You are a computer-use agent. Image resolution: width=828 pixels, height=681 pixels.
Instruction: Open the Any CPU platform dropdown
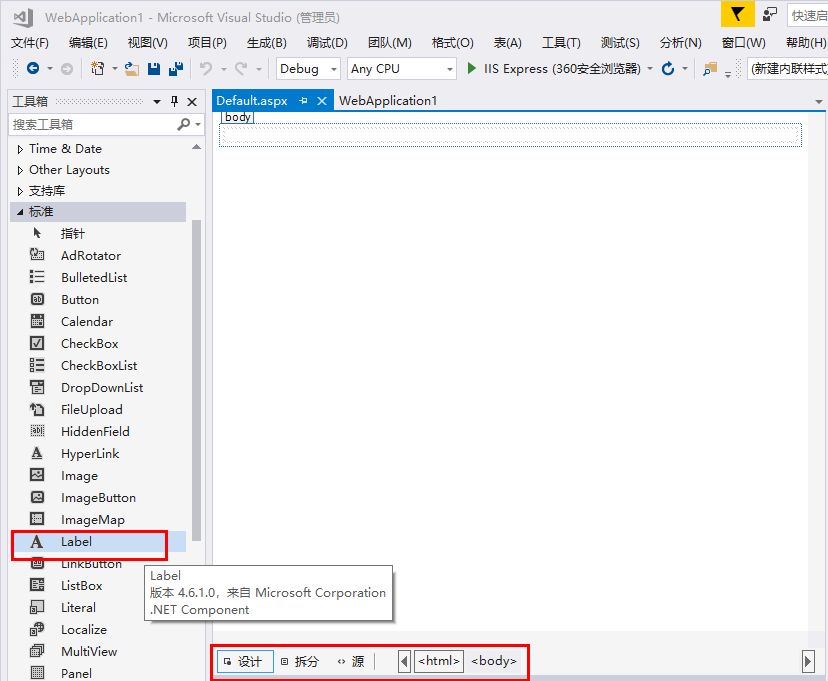point(449,69)
